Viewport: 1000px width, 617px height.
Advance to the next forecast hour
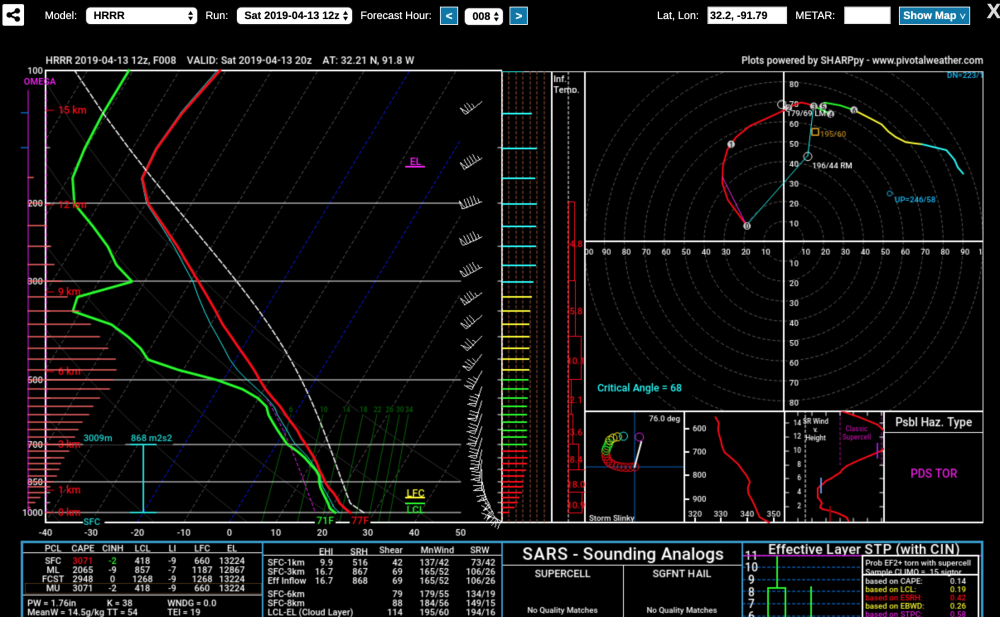point(518,16)
